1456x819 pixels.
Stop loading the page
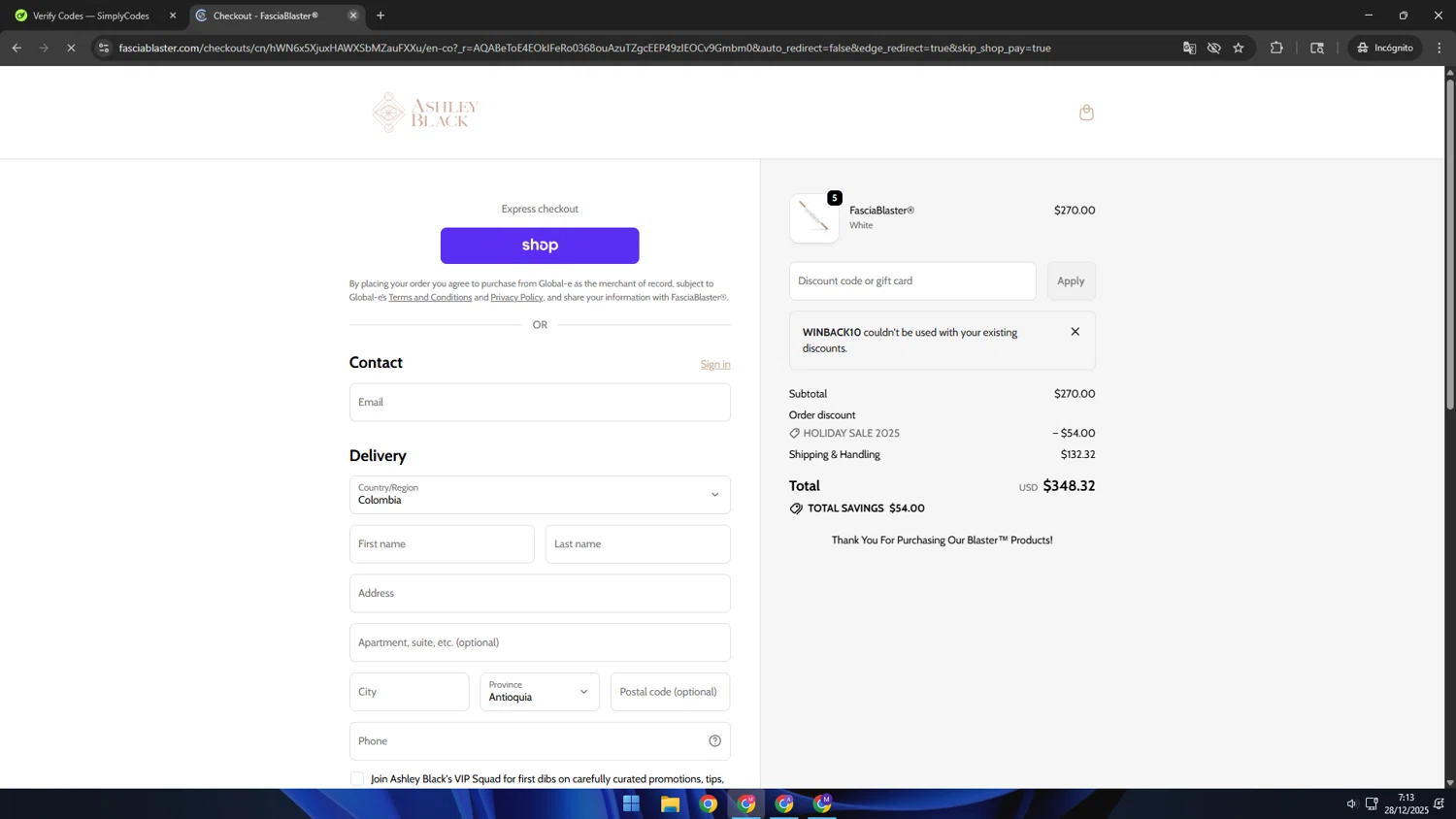[71, 48]
